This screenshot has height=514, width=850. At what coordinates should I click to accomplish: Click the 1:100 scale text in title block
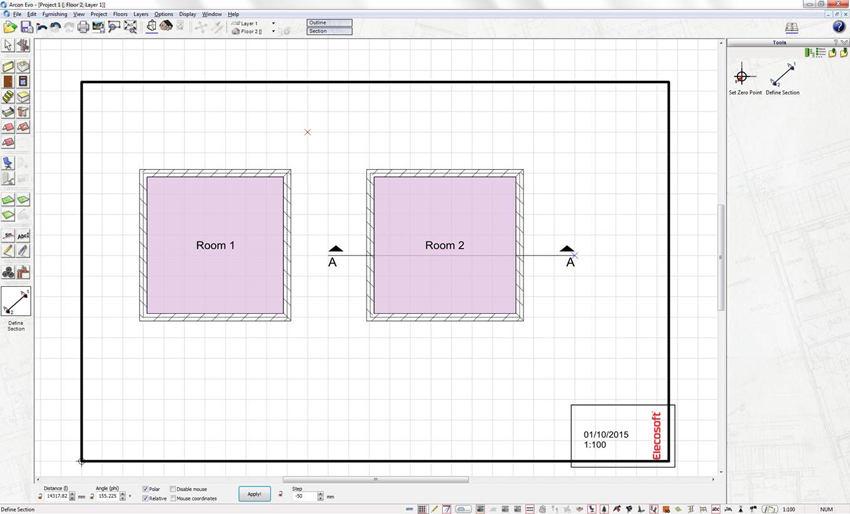[595, 445]
